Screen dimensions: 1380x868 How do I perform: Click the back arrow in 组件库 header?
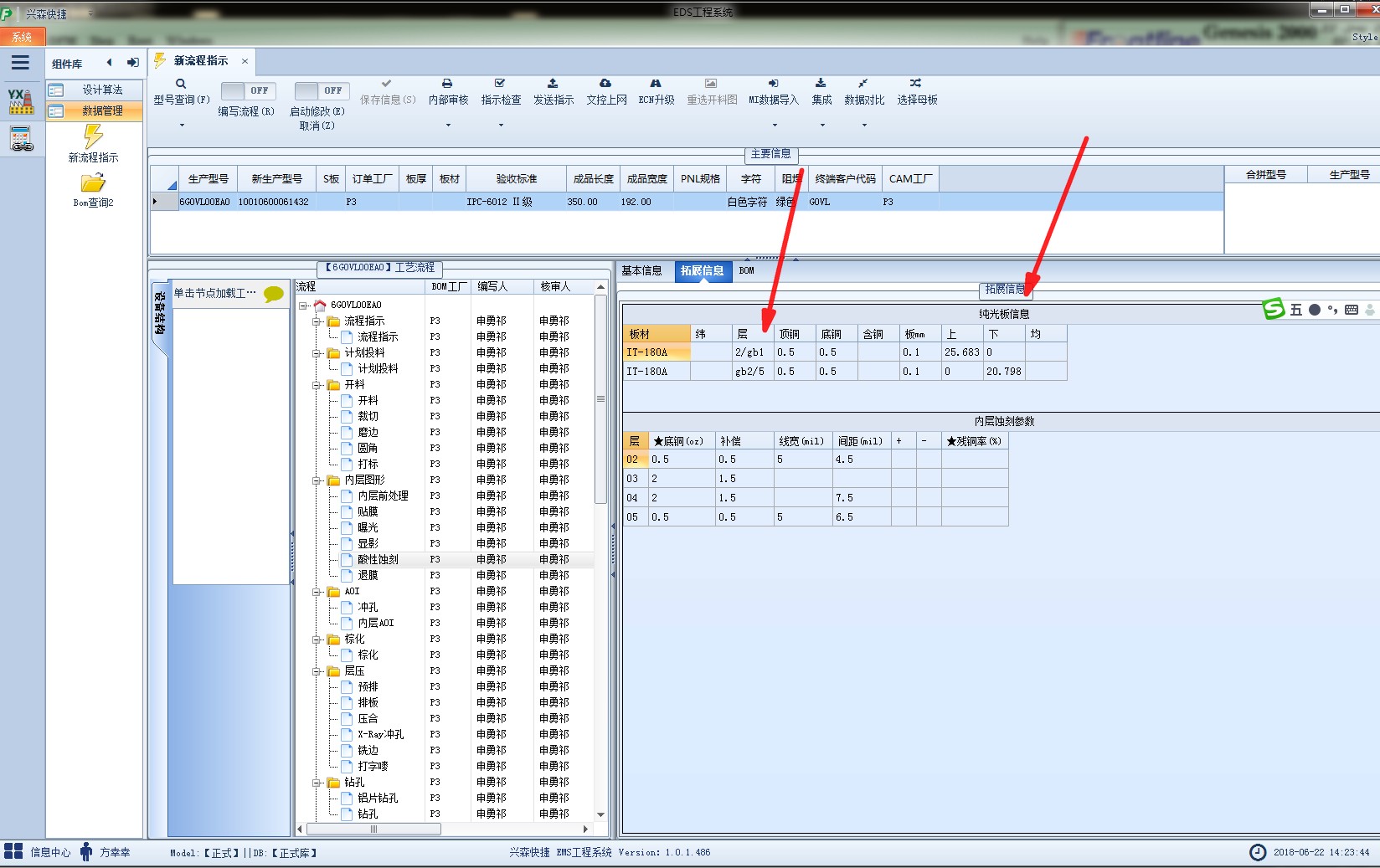(x=109, y=63)
